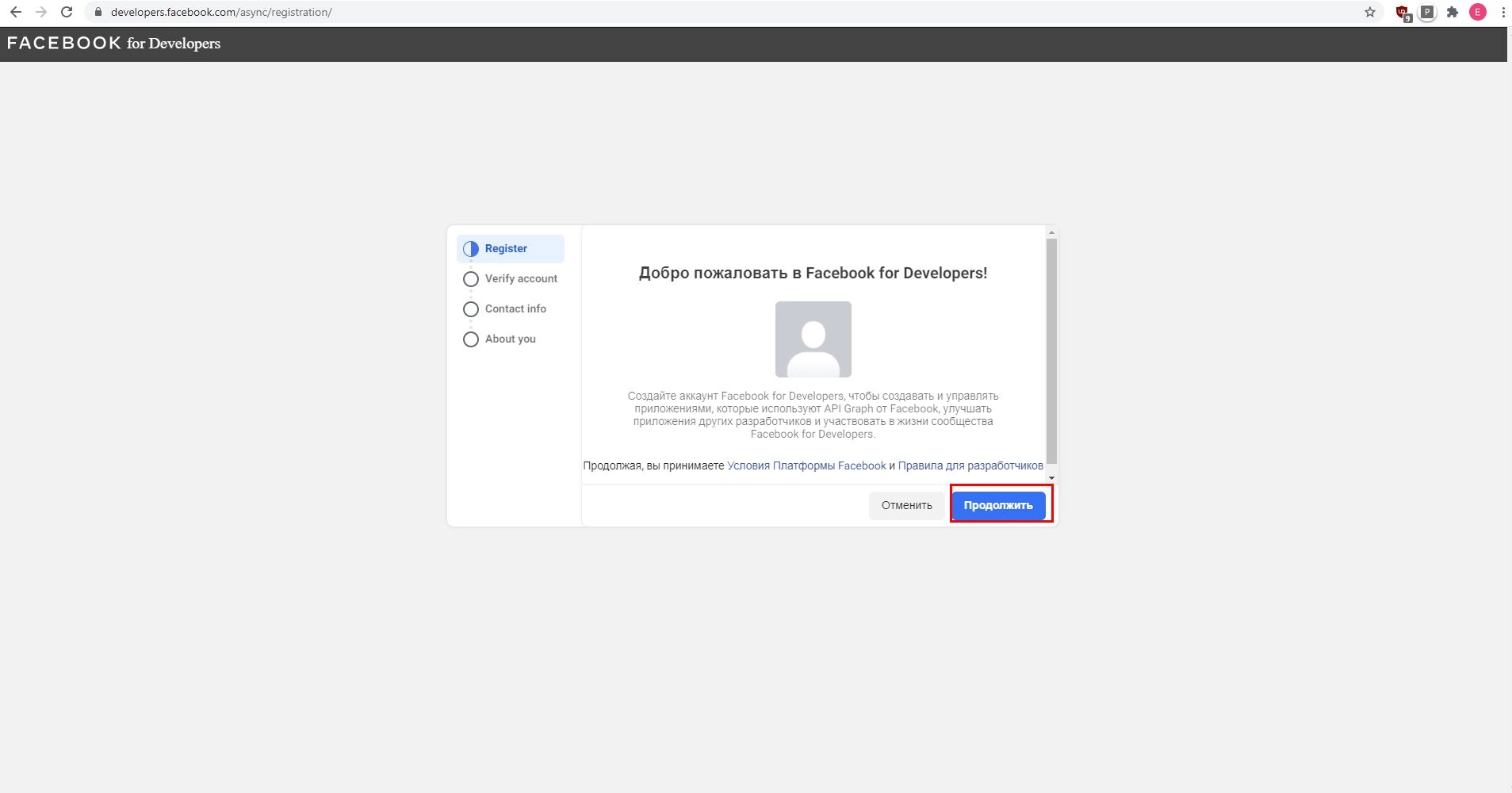Click the address bar URL
The image size is (1512, 793).
(x=221, y=12)
